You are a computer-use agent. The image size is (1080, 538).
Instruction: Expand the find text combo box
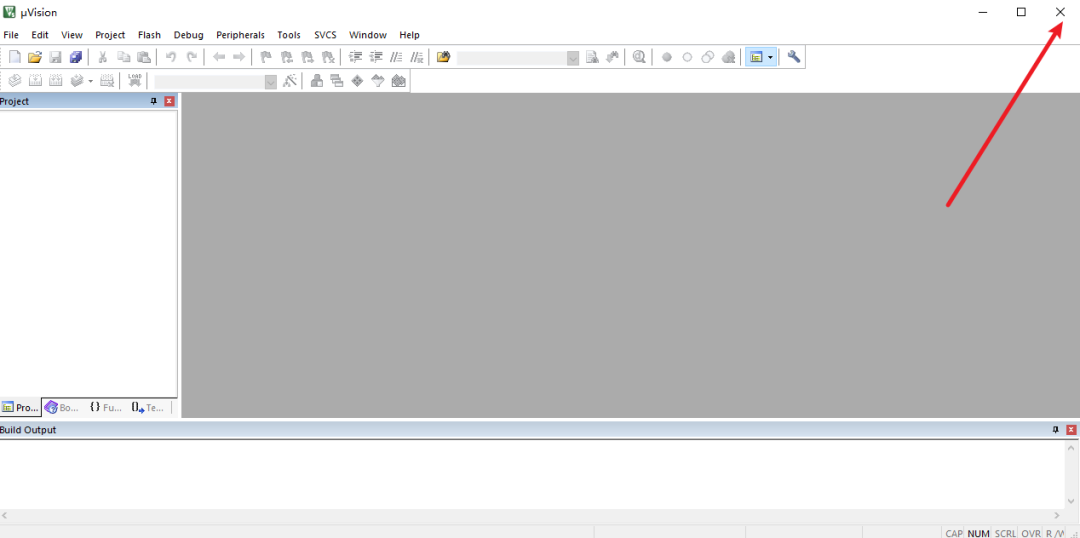[573, 58]
